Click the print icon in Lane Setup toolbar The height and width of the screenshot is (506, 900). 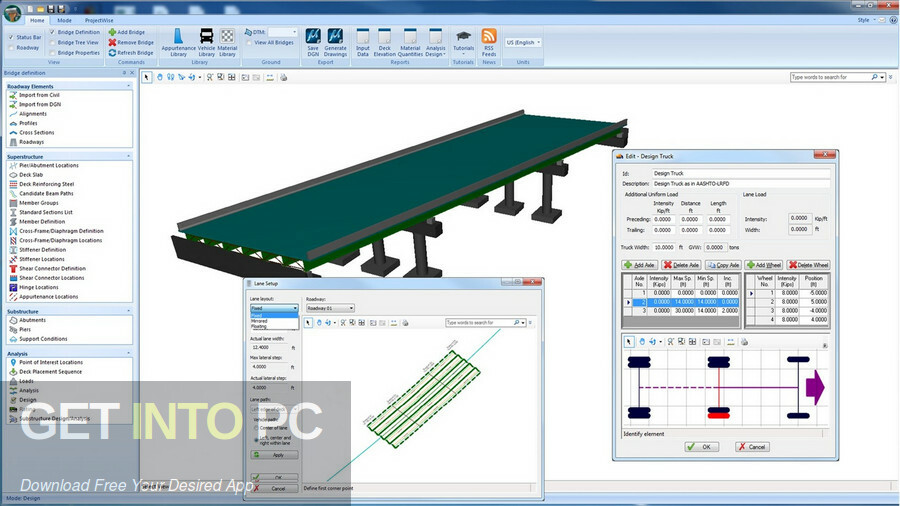405,323
